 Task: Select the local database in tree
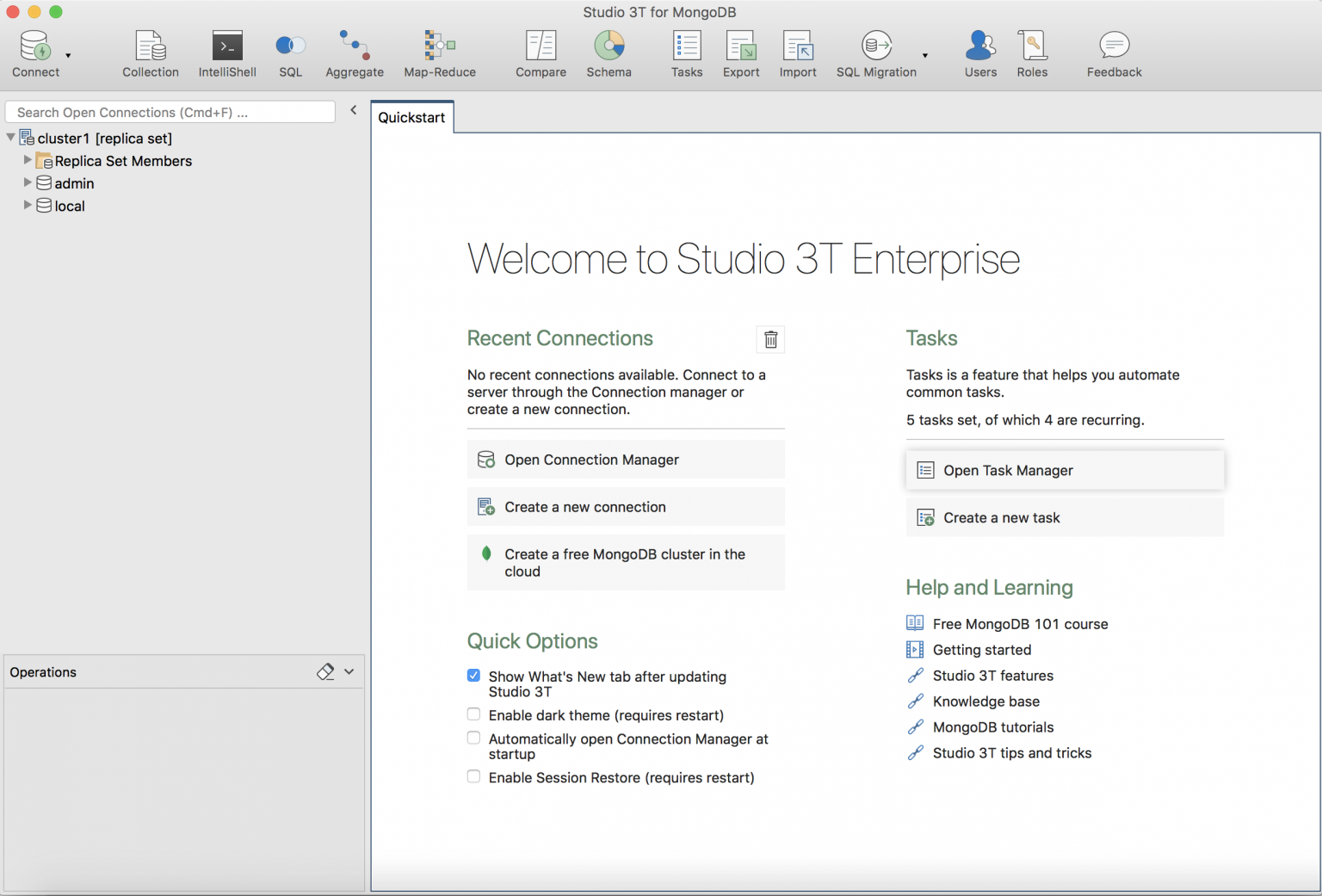[x=70, y=206]
